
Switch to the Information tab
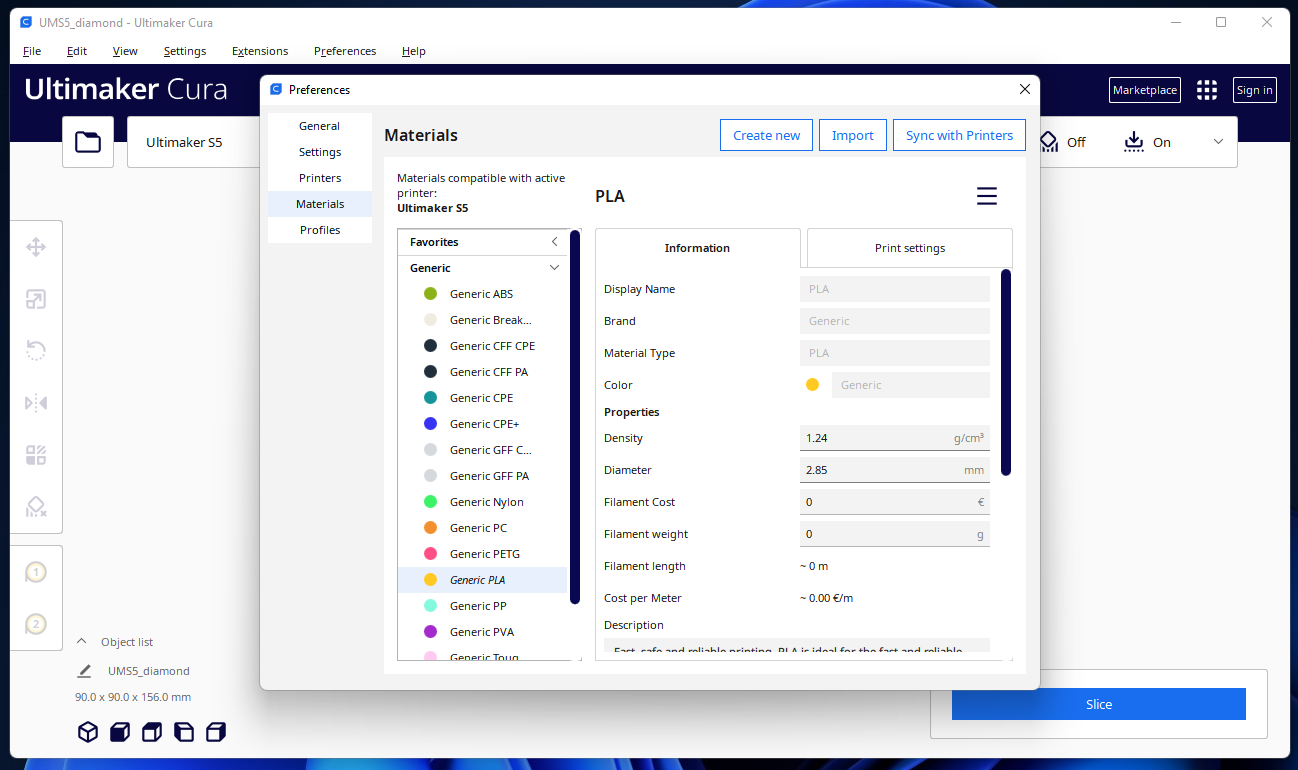pos(698,248)
